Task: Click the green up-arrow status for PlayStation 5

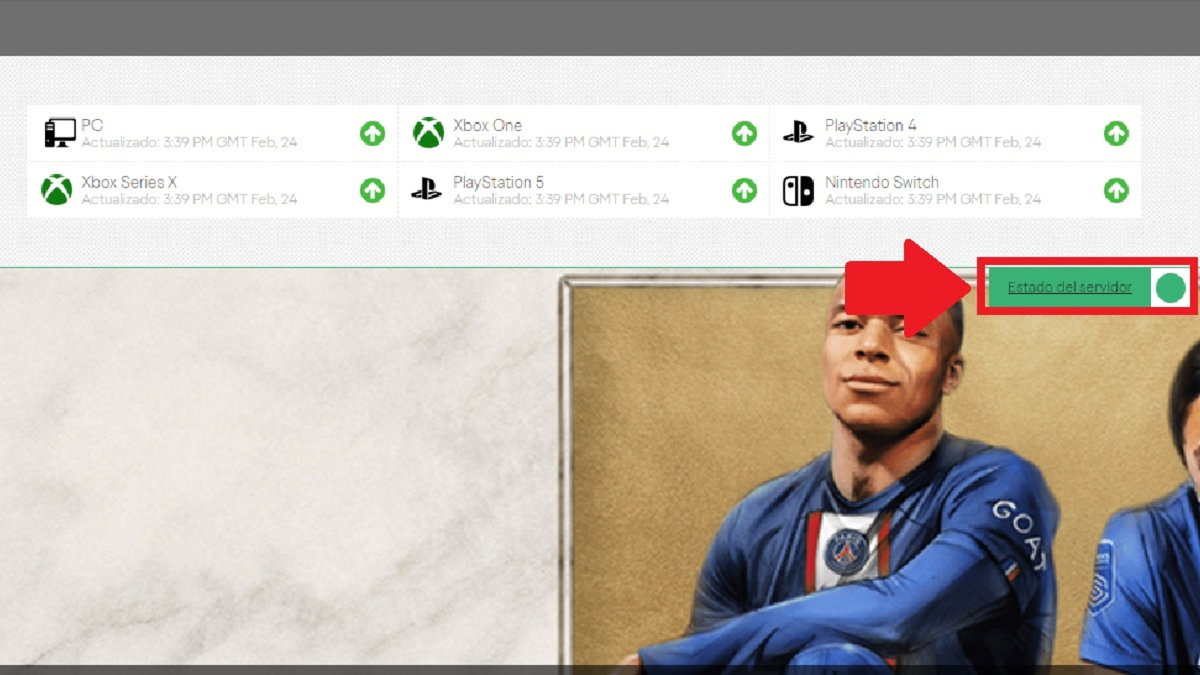Action: (x=744, y=190)
